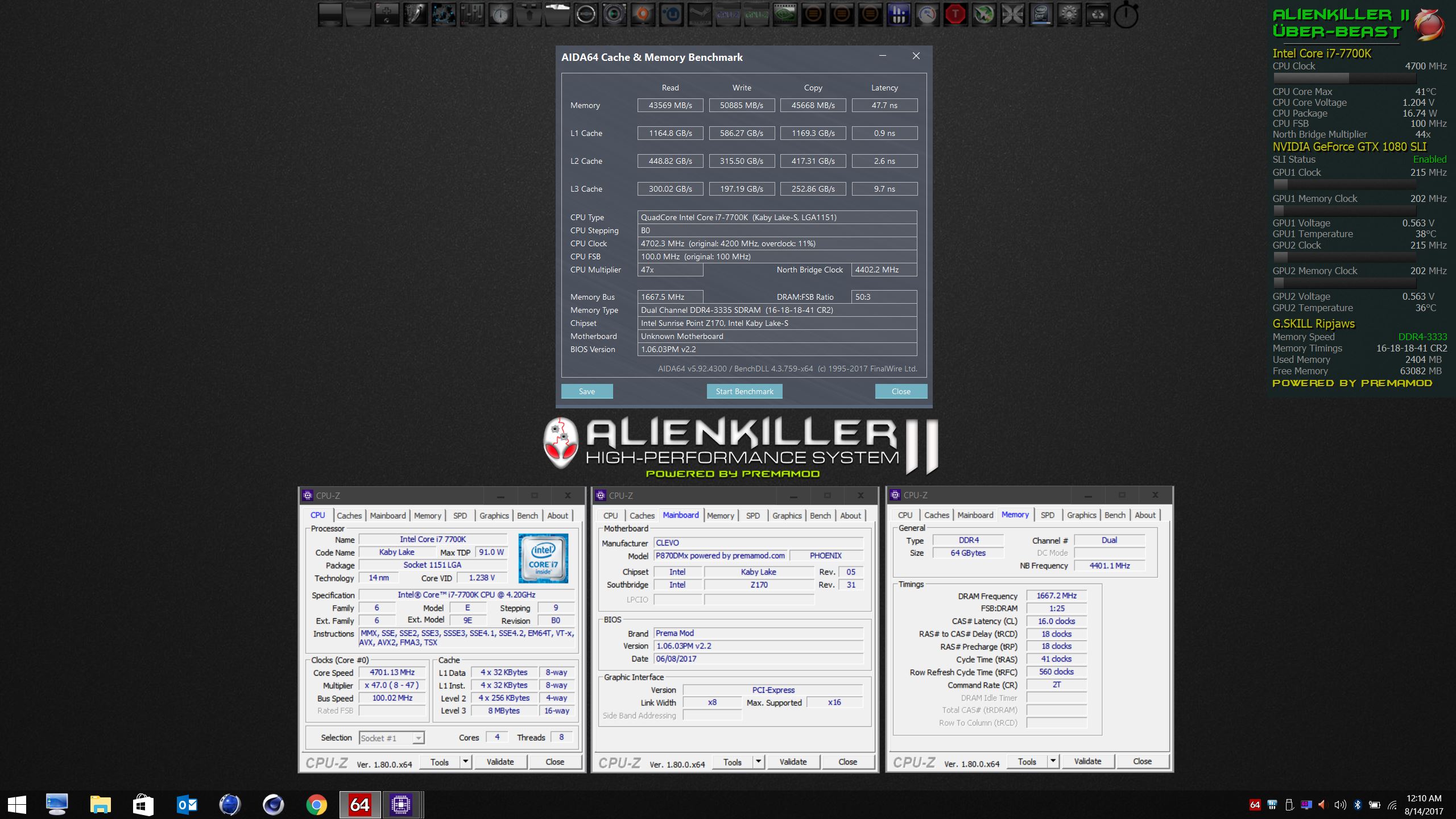Click Save in AIDA64 benchmark window

pos(586,391)
